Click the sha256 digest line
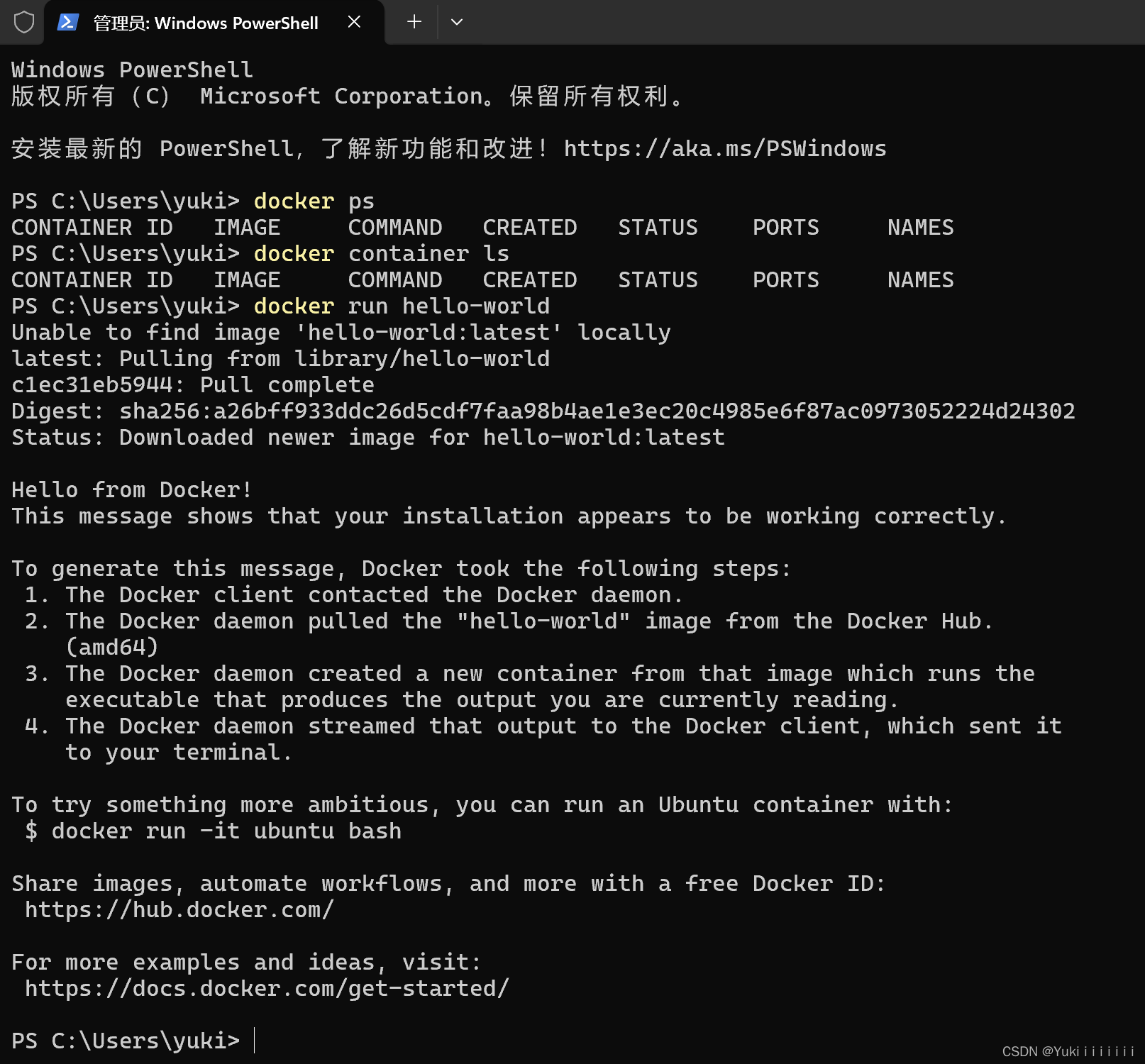The image size is (1145, 1064). 543,411
